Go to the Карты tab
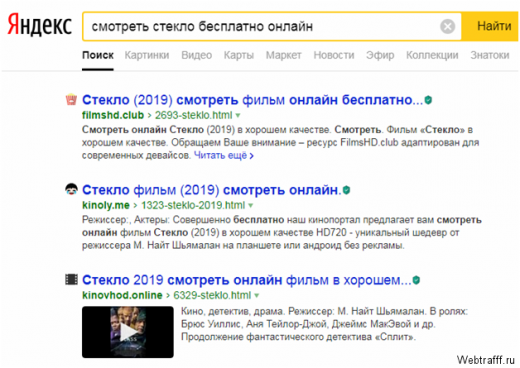This screenshot has height=368, width=520. point(239,55)
